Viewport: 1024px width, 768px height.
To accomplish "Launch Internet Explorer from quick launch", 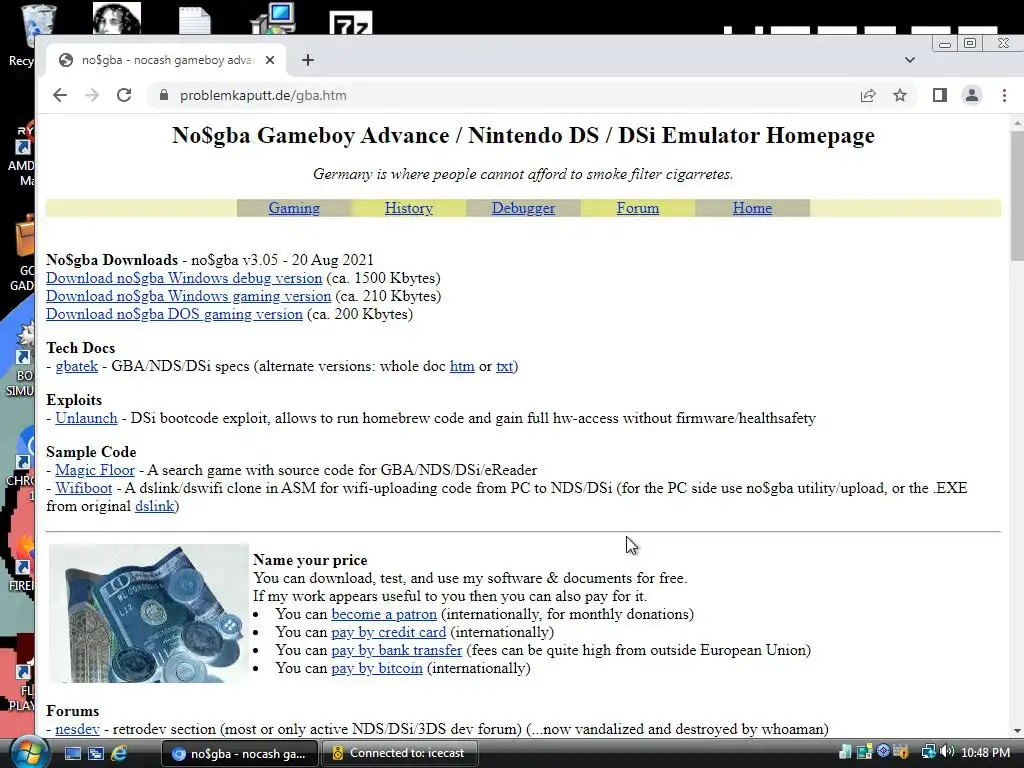I will pos(120,754).
